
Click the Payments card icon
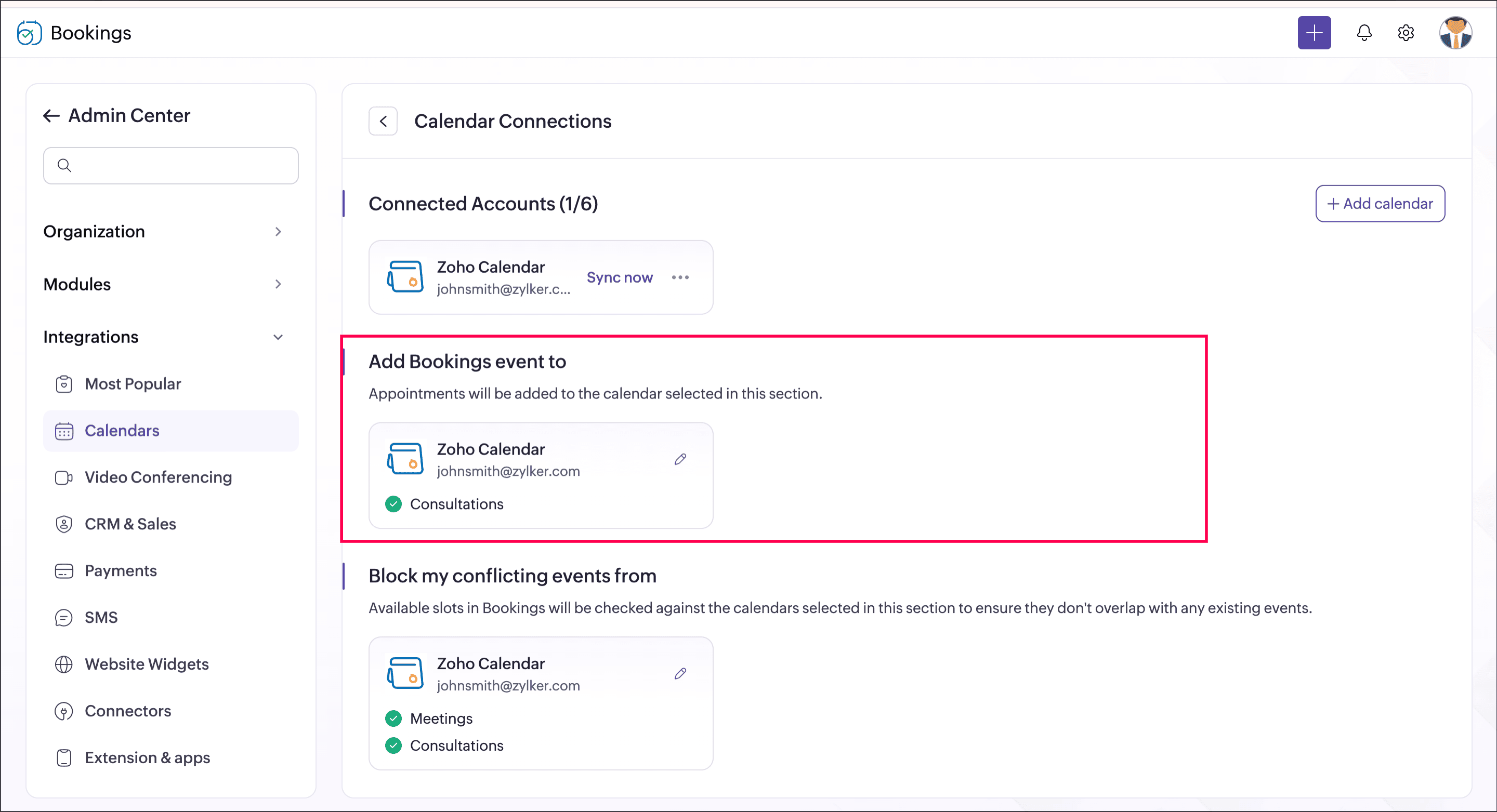pos(64,571)
